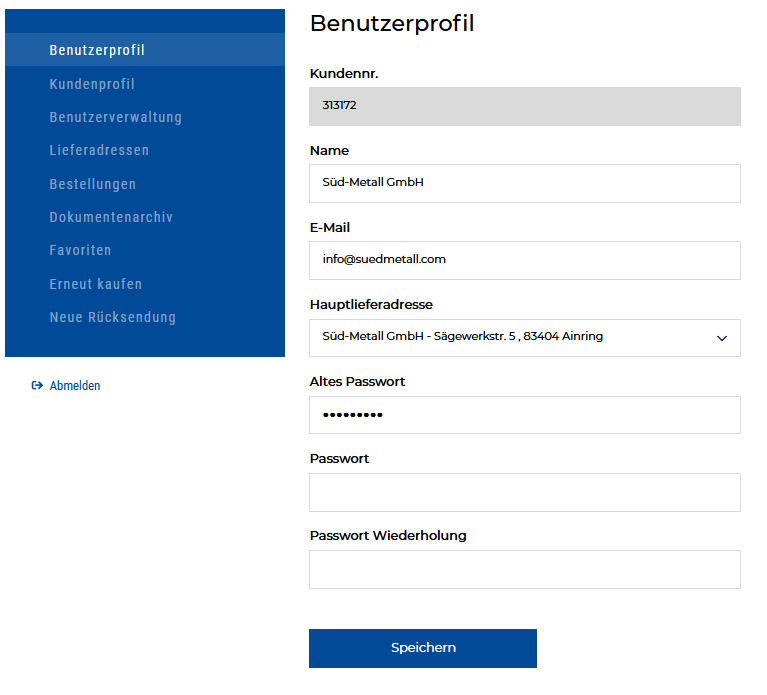
Task: Click the greyed Kundennr. field
Action: pyautogui.click(x=524, y=106)
